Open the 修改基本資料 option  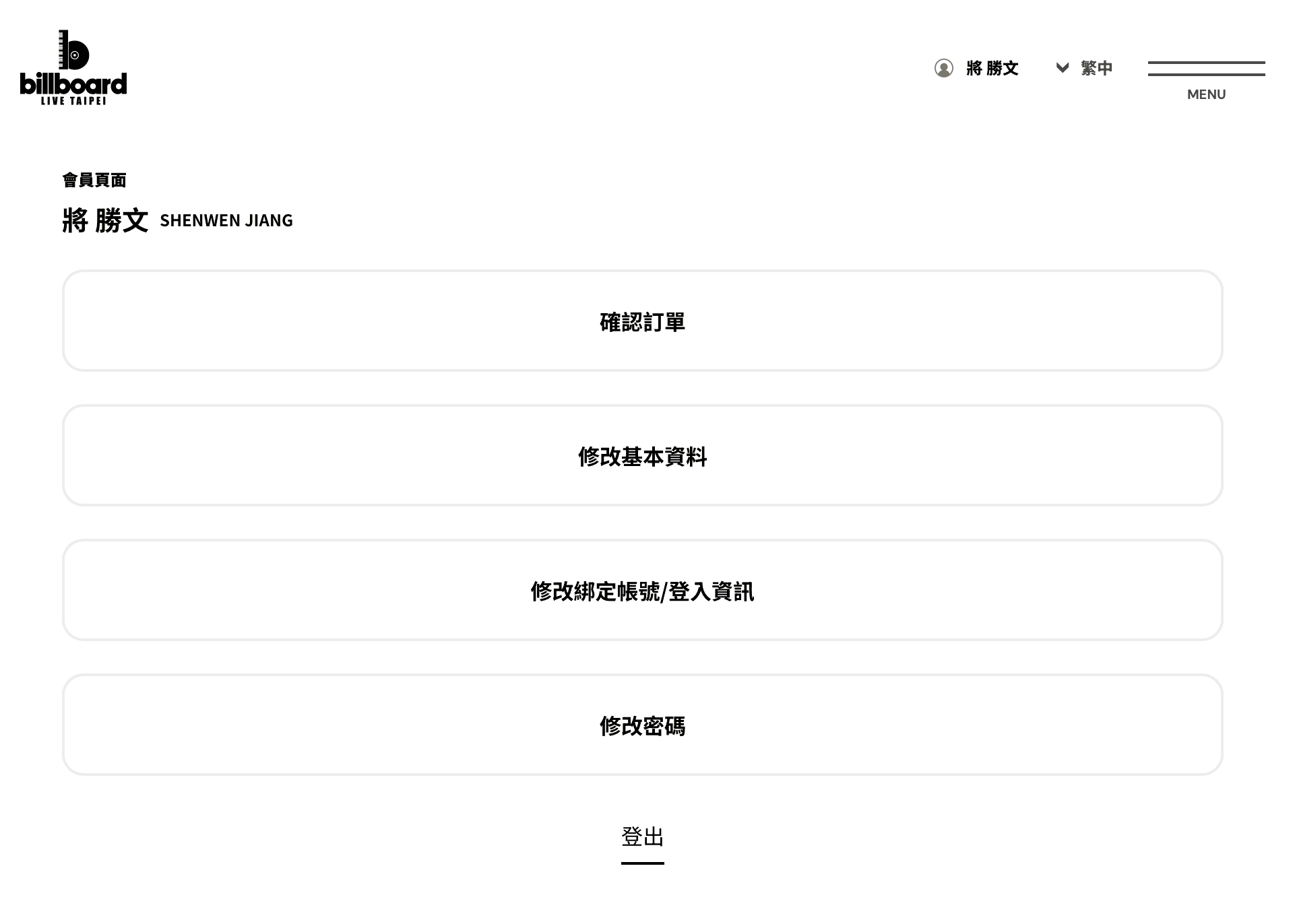642,456
